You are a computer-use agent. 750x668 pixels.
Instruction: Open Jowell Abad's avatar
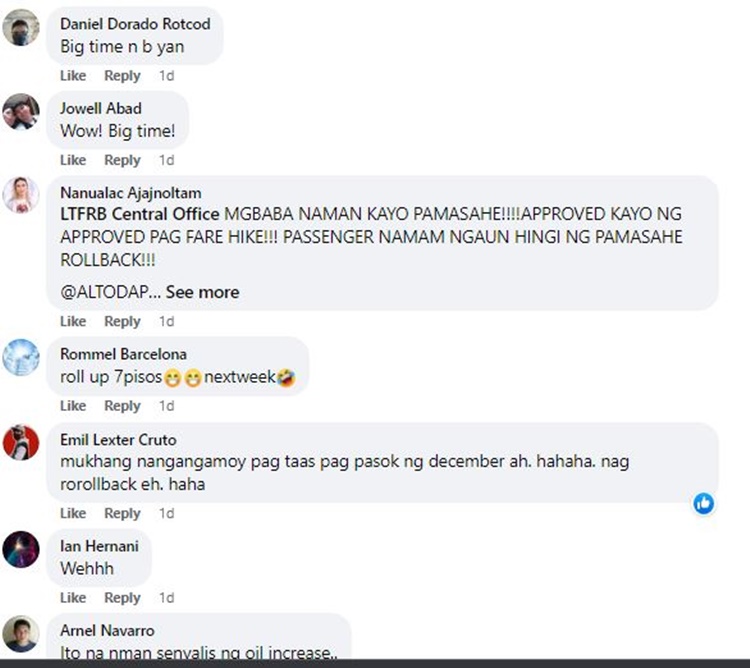click(21, 112)
